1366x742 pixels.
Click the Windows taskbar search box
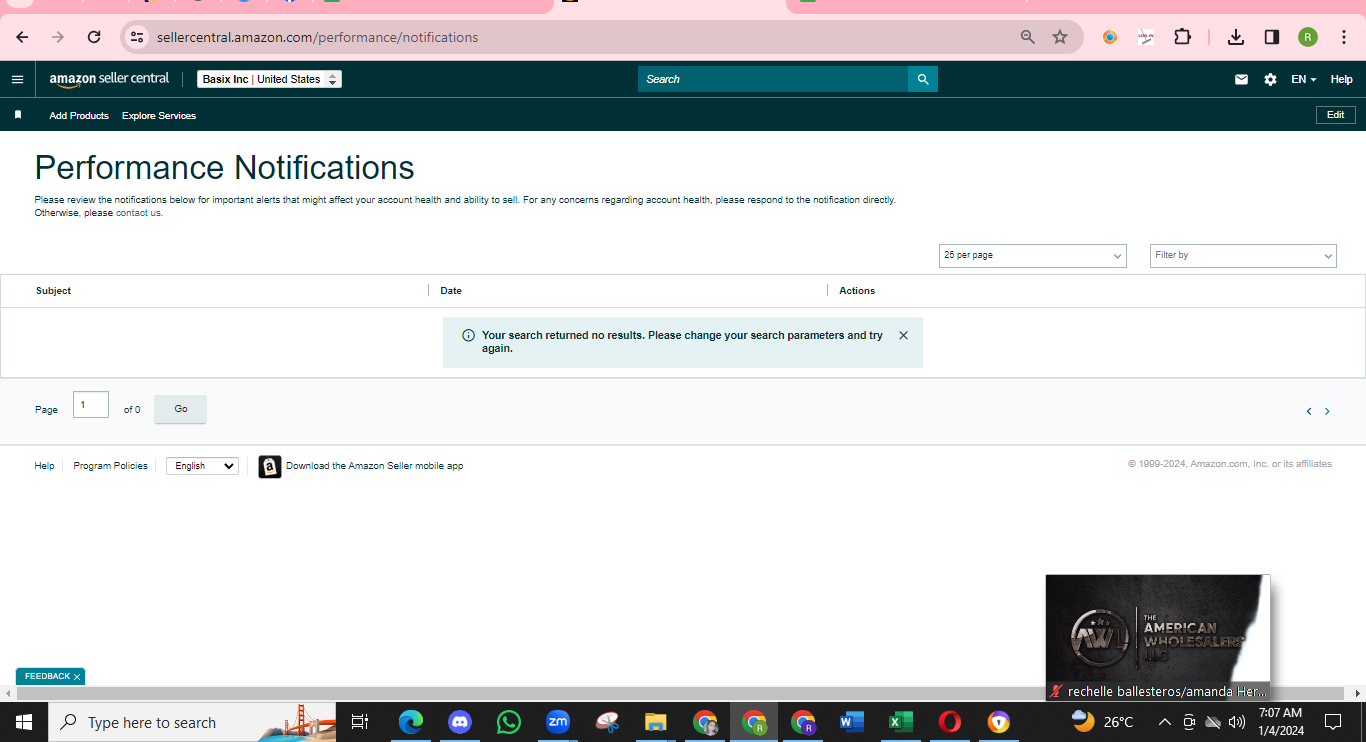click(x=192, y=722)
